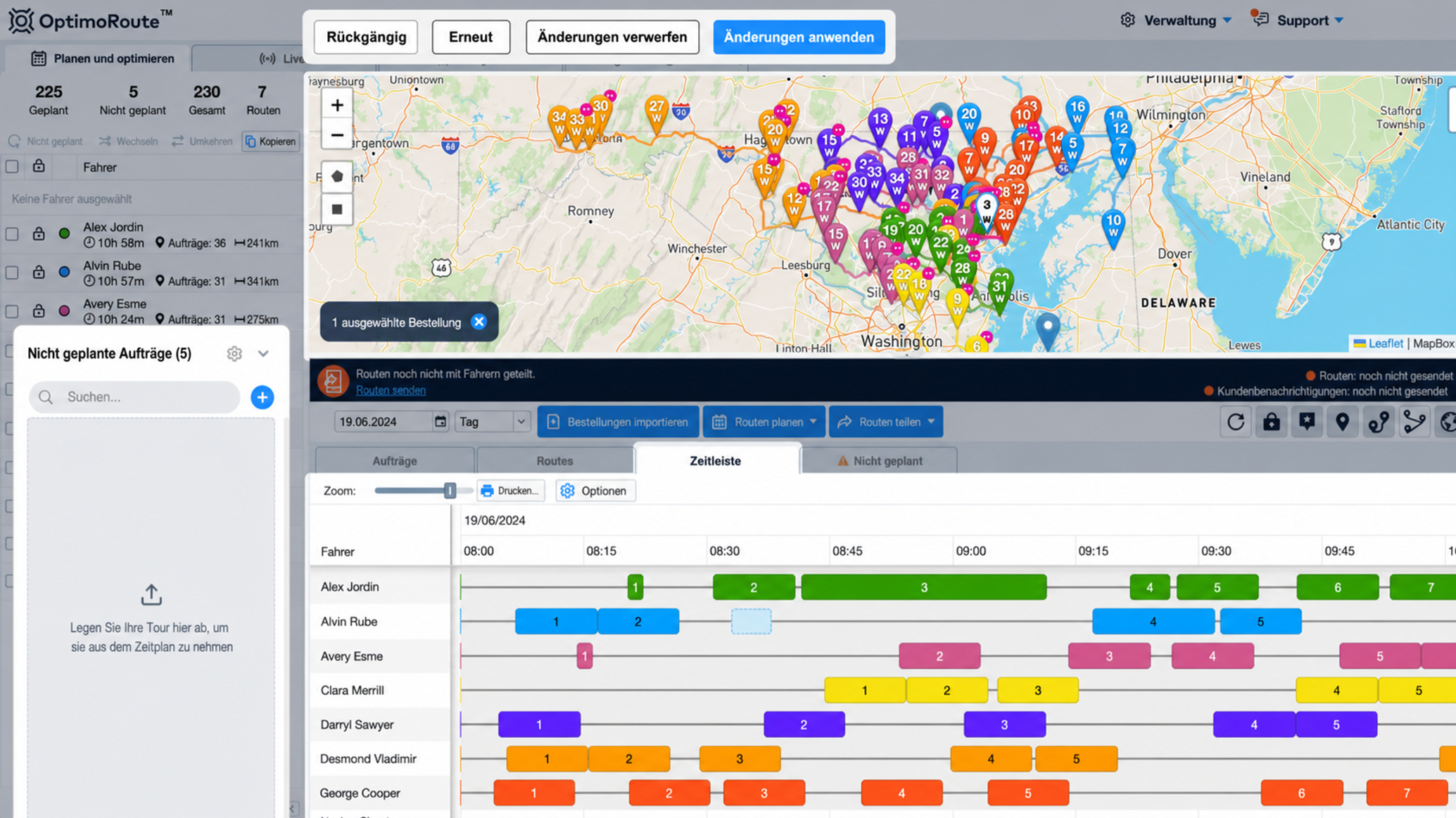Open the Routen planen dropdown

click(x=764, y=422)
